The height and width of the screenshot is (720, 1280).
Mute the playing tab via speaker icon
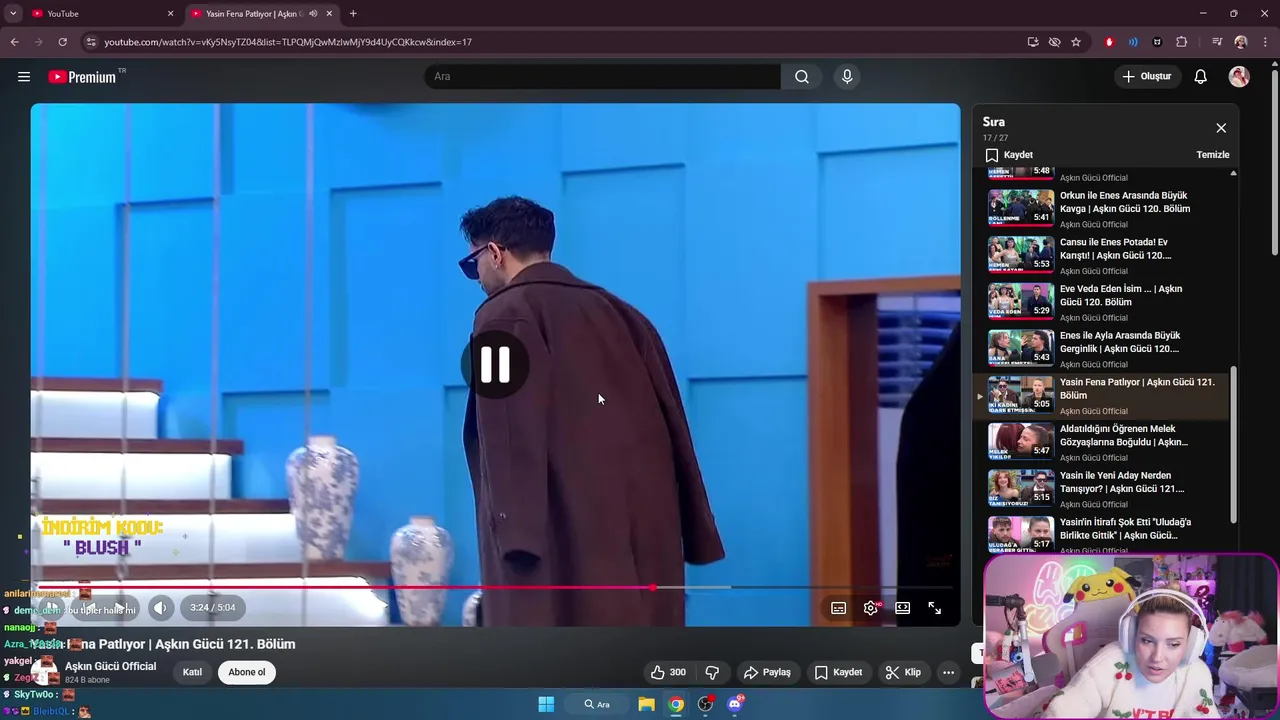click(x=313, y=14)
